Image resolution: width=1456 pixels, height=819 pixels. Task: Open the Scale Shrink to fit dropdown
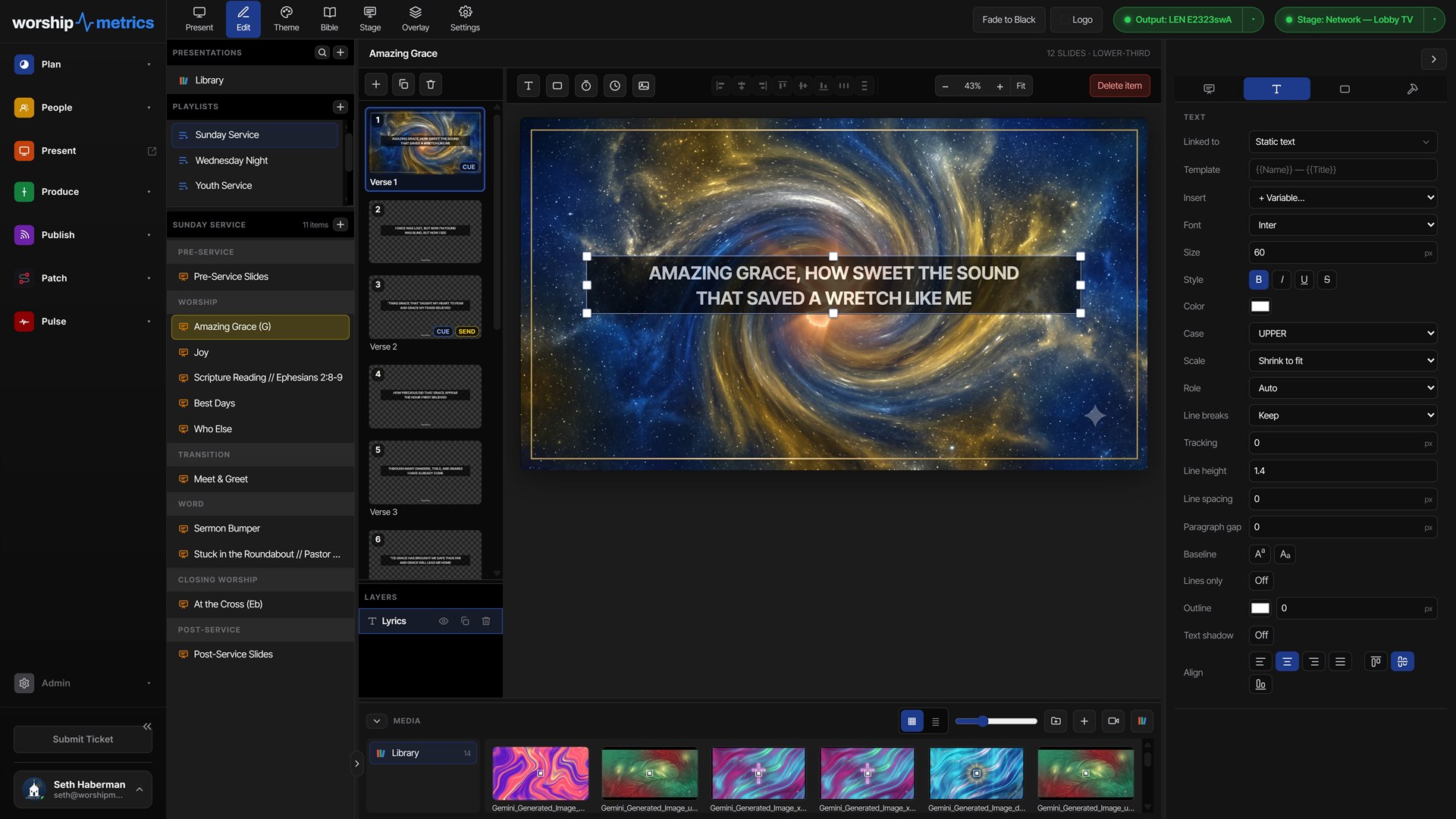pyautogui.click(x=1343, y=361)
